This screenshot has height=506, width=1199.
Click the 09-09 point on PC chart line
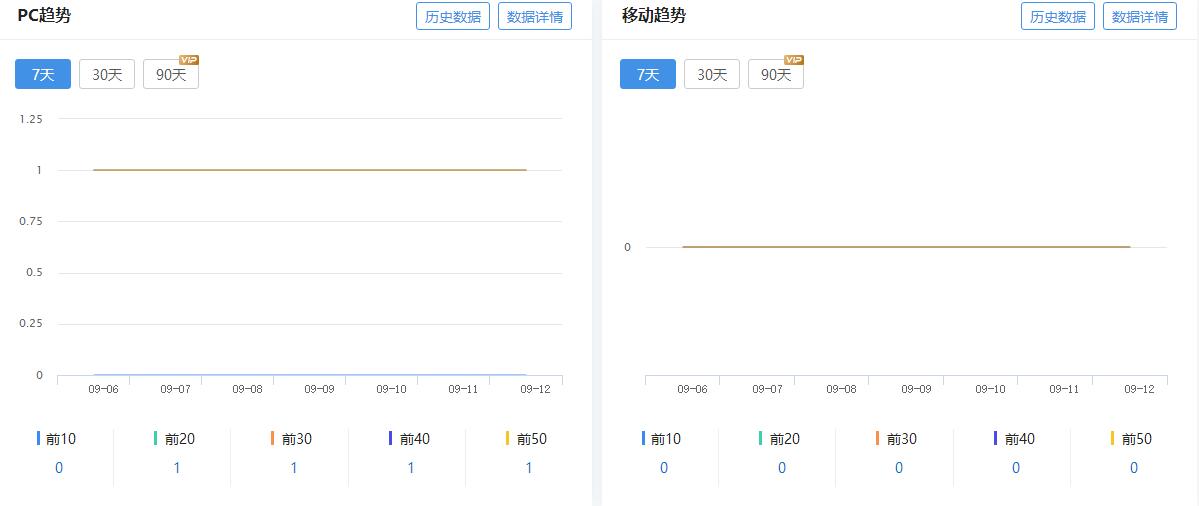pyautogui.click(x=319, y=170)
